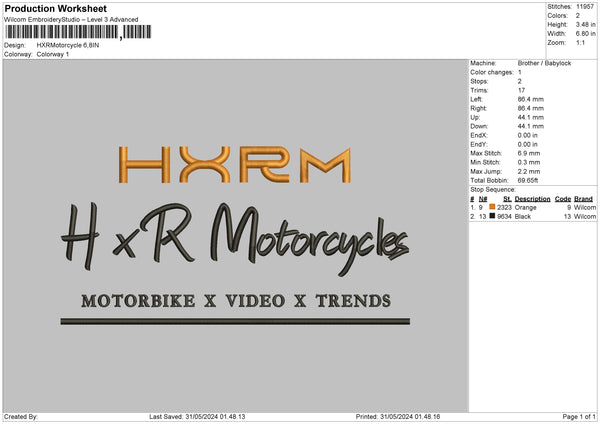Click design name HXRMotorcycle 6,8IN
The width and height of the screenshot is (600, 424).
click(x=68, y=45)
